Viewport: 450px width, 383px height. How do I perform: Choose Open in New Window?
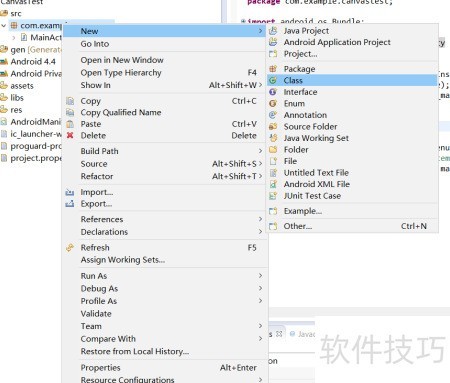[x=165, y=60]
